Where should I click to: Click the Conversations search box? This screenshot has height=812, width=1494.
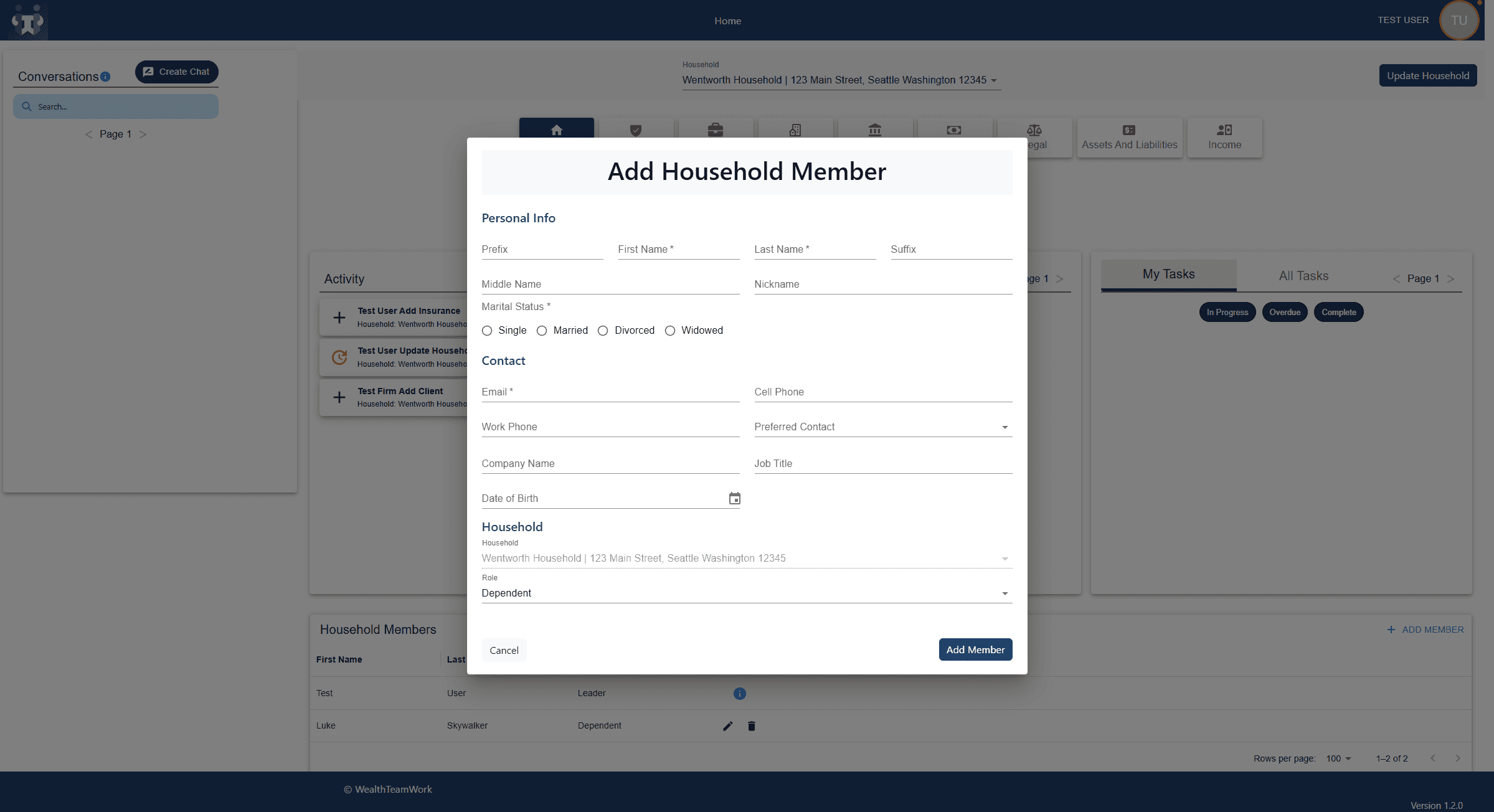116,106
